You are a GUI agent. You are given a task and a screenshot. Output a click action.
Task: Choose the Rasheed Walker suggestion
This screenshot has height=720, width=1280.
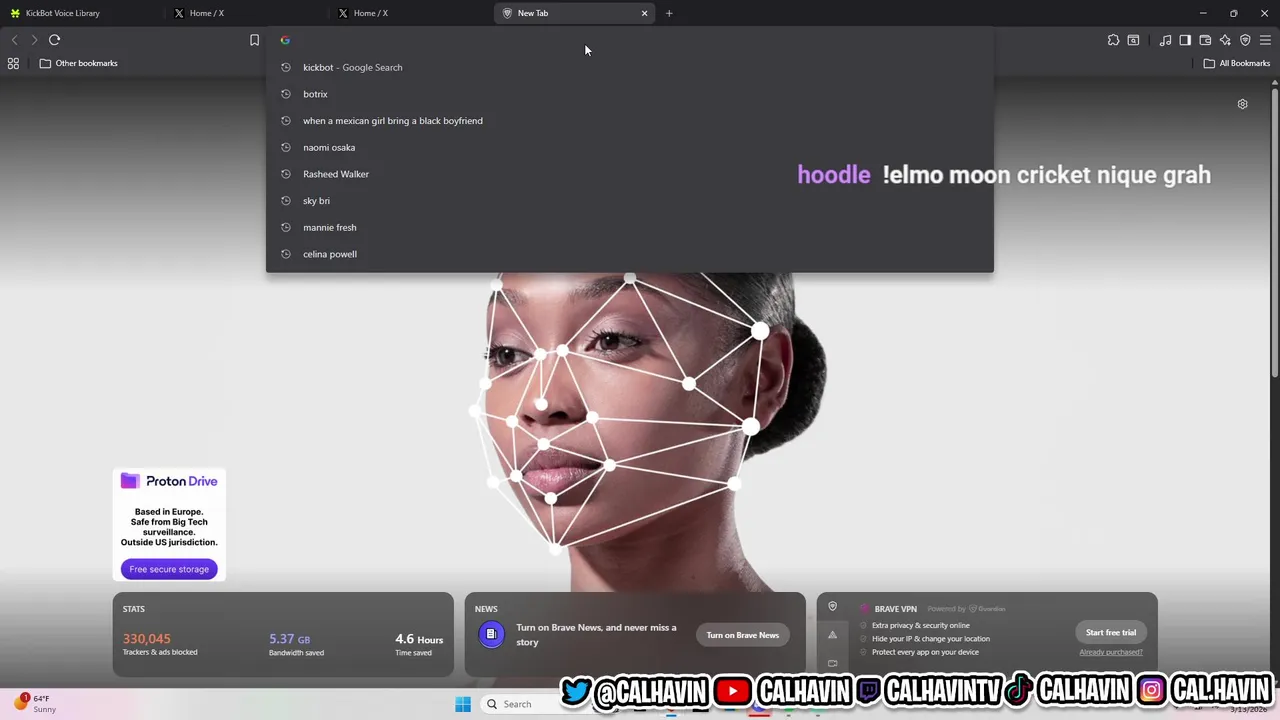[x=630, y=174]
